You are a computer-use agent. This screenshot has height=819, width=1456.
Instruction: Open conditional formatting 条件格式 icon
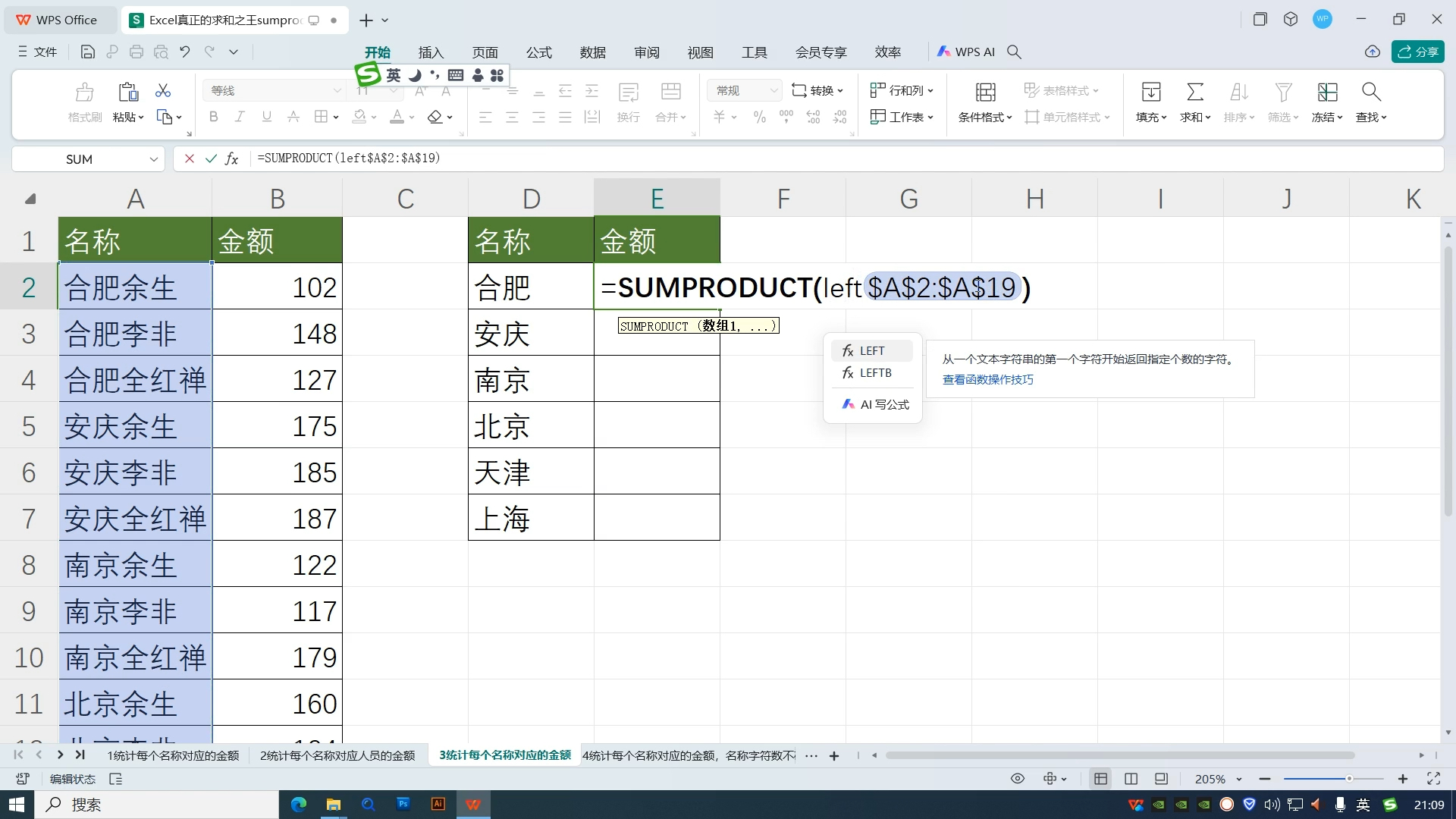click(x=985, y=93)
